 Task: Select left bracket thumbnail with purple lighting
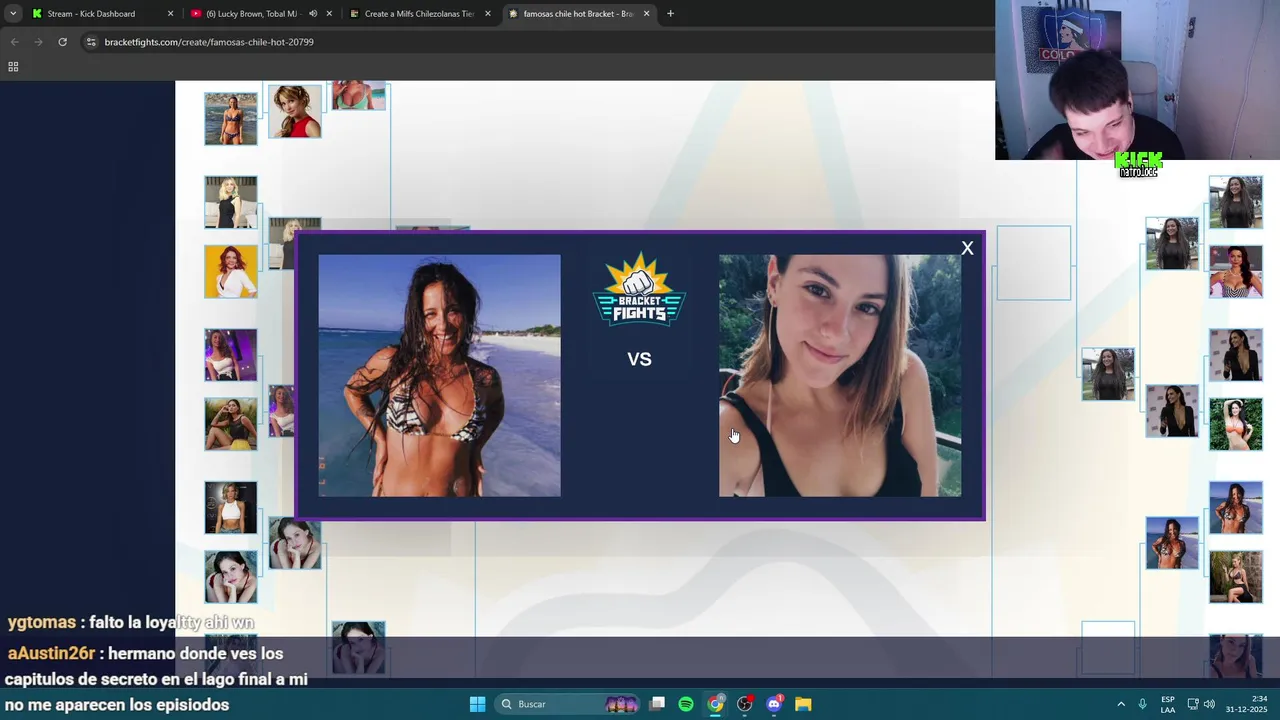(x=231, y=355)
